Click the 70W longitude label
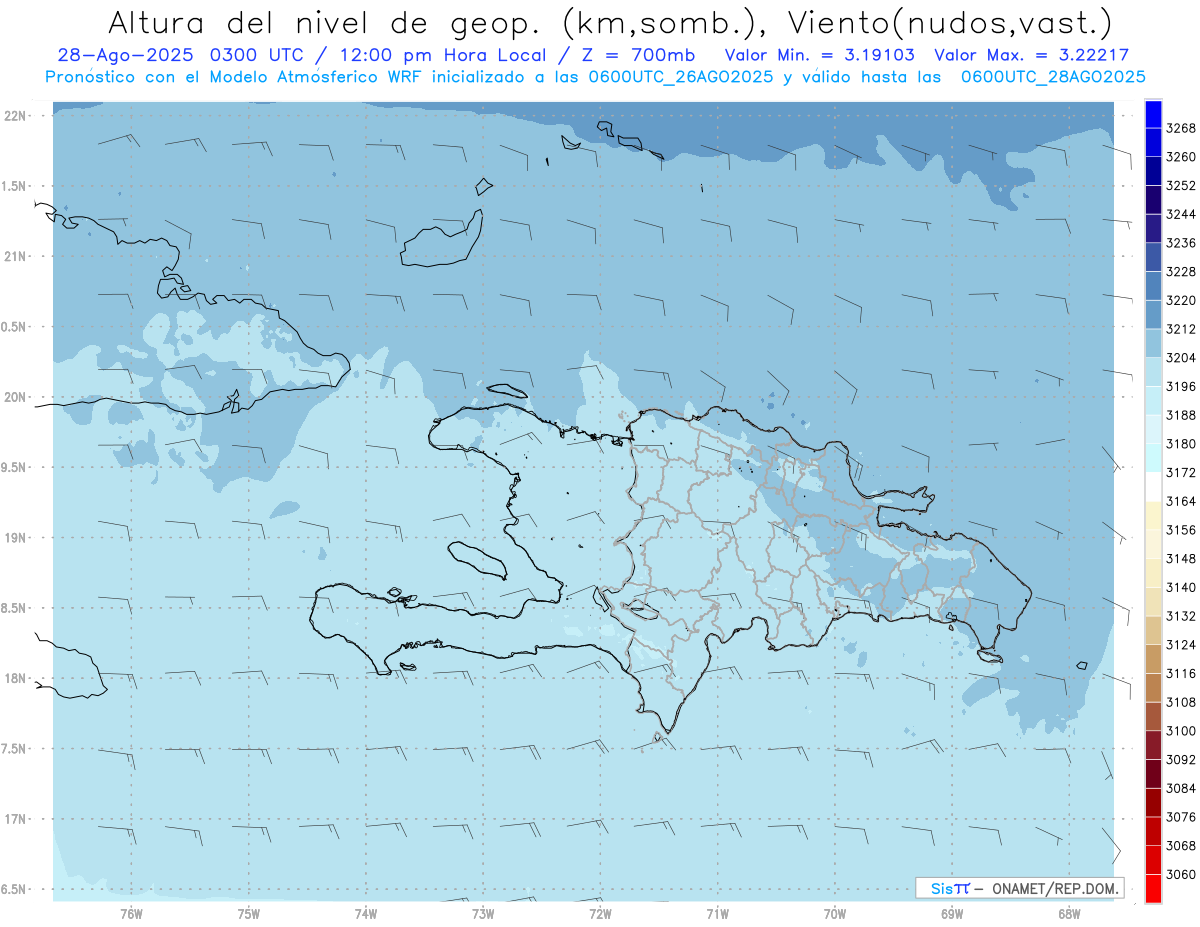 [835, 914]
